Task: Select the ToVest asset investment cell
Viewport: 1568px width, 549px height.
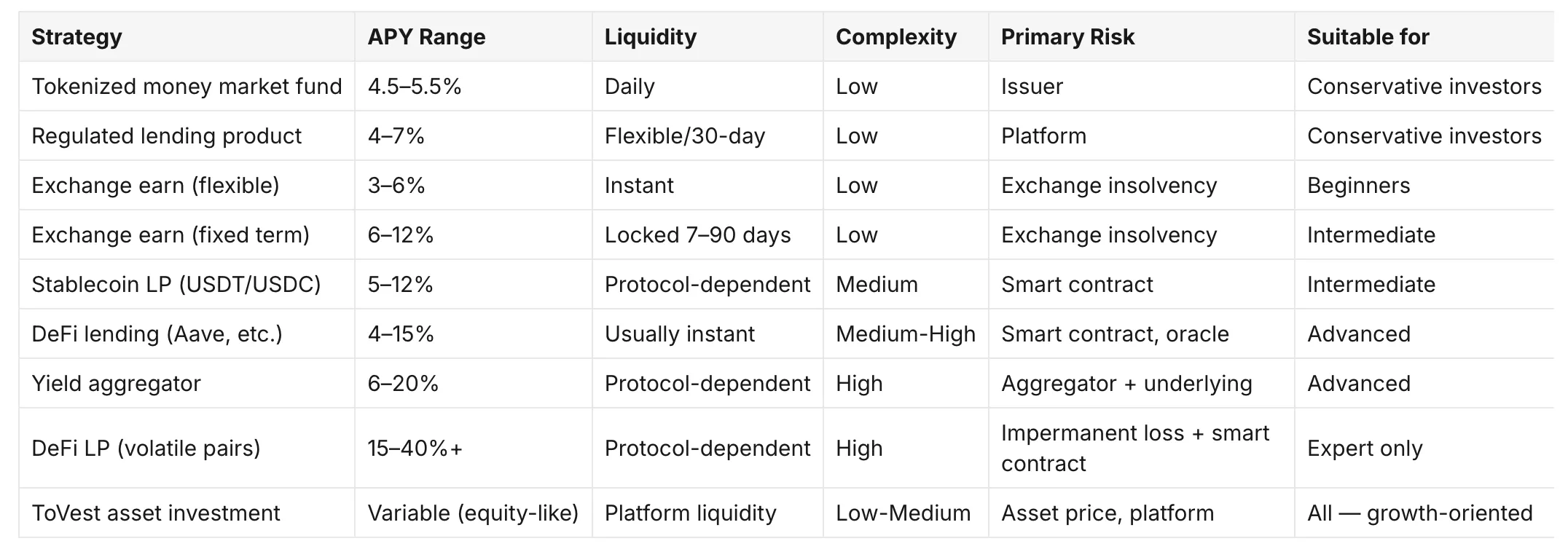Action: click(x=187, y=513)
